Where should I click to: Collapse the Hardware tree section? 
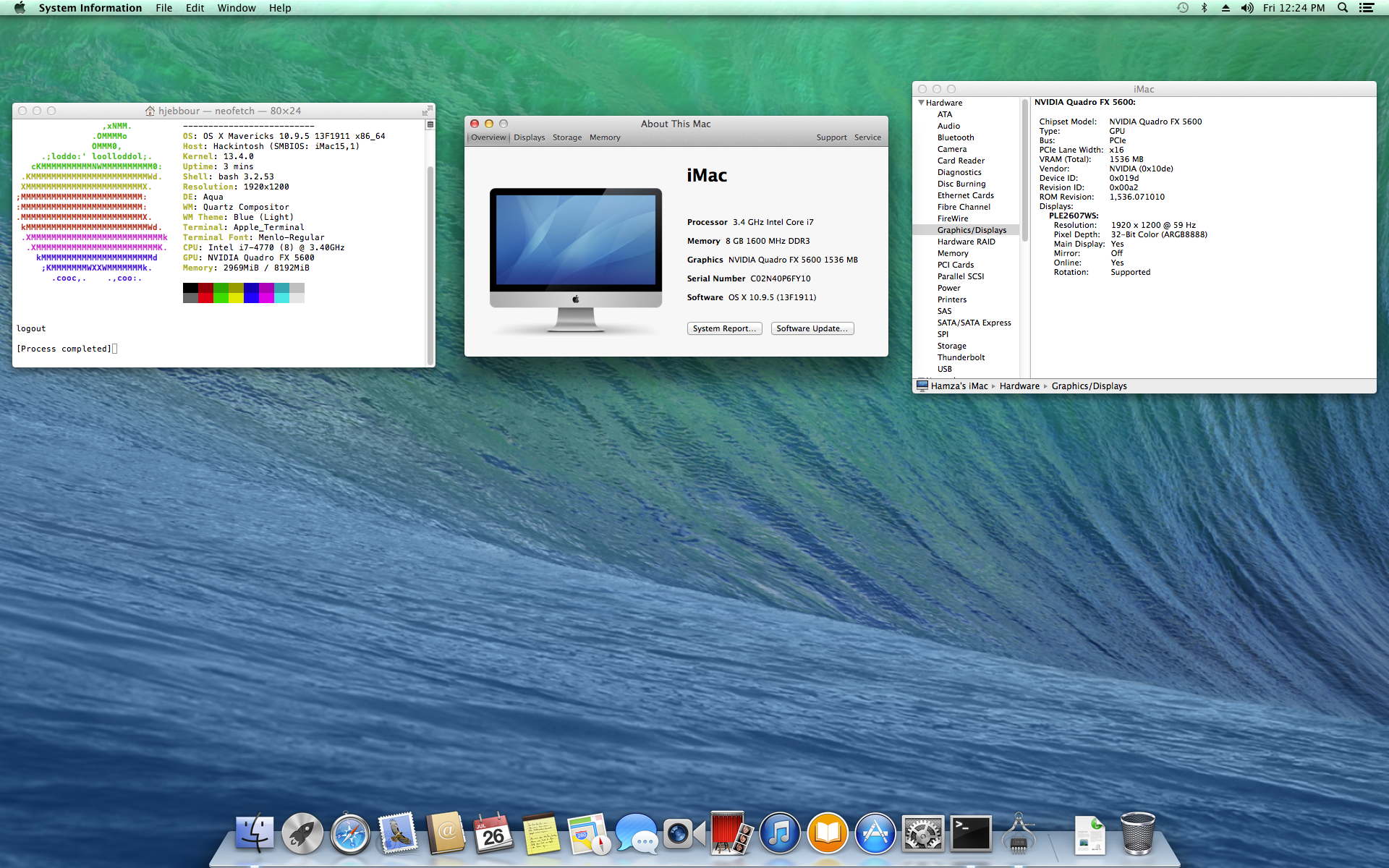[921, 103]
